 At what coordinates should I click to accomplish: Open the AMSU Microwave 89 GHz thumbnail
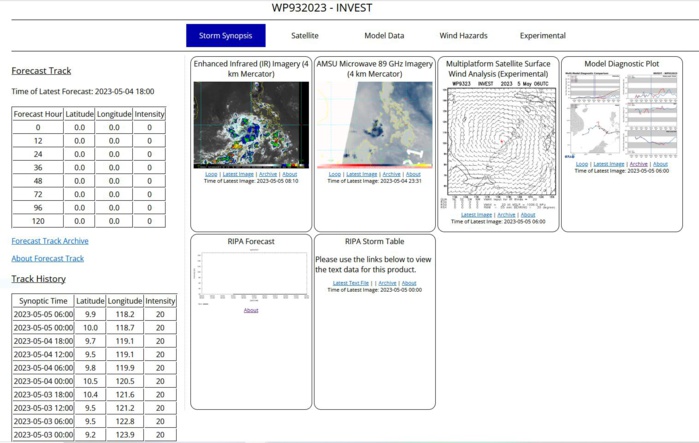click(x=374, y=124)
